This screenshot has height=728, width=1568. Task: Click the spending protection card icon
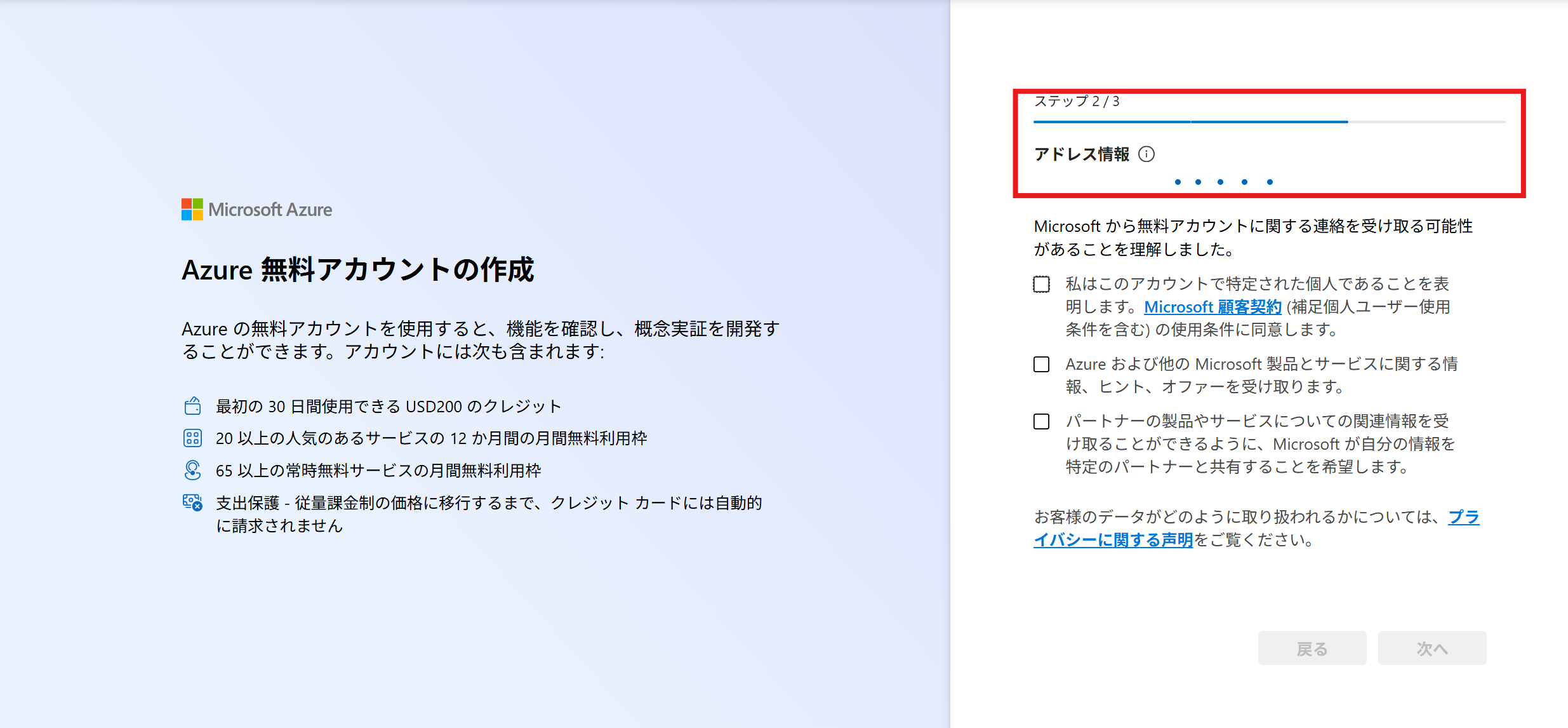point(192,502)
